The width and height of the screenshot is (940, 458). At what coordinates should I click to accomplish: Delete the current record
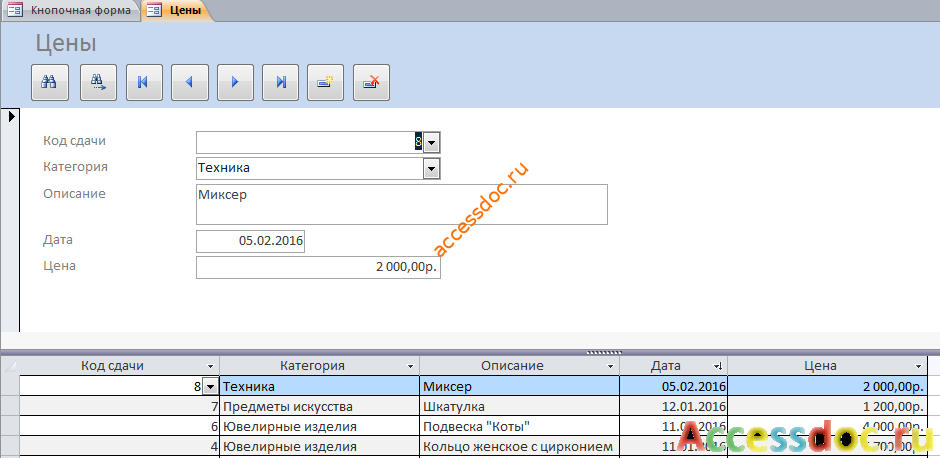click(371, 82)
